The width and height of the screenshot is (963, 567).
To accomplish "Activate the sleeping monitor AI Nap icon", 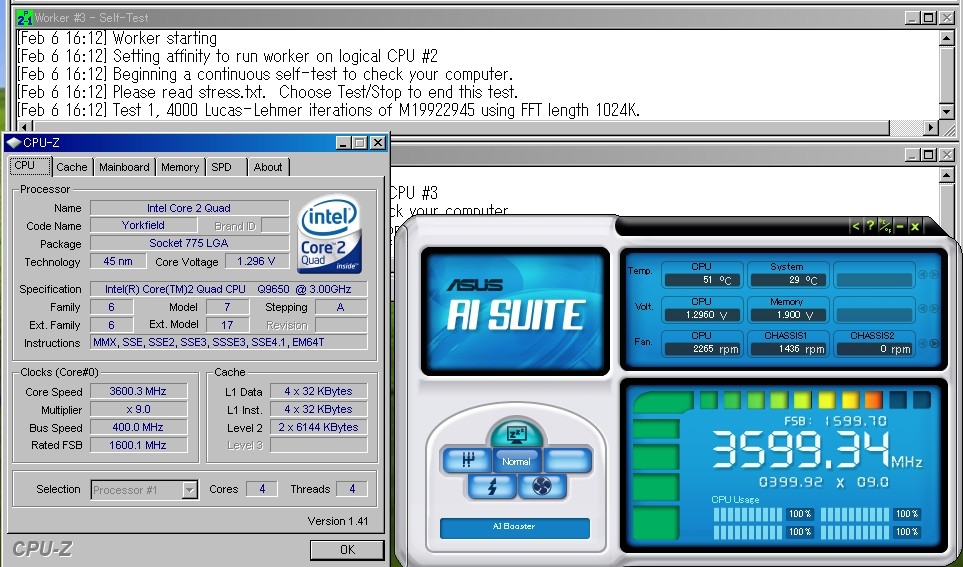I will coord(516,434).
